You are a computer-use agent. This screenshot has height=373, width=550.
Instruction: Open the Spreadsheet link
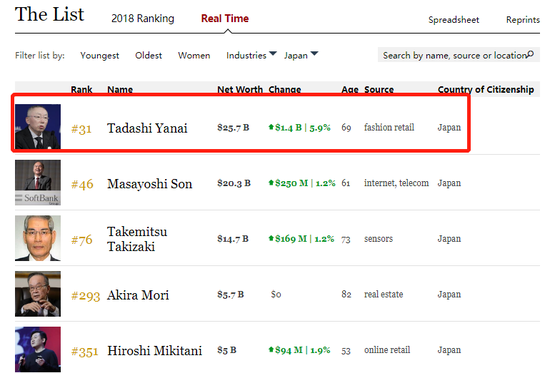tap(454, 20)
